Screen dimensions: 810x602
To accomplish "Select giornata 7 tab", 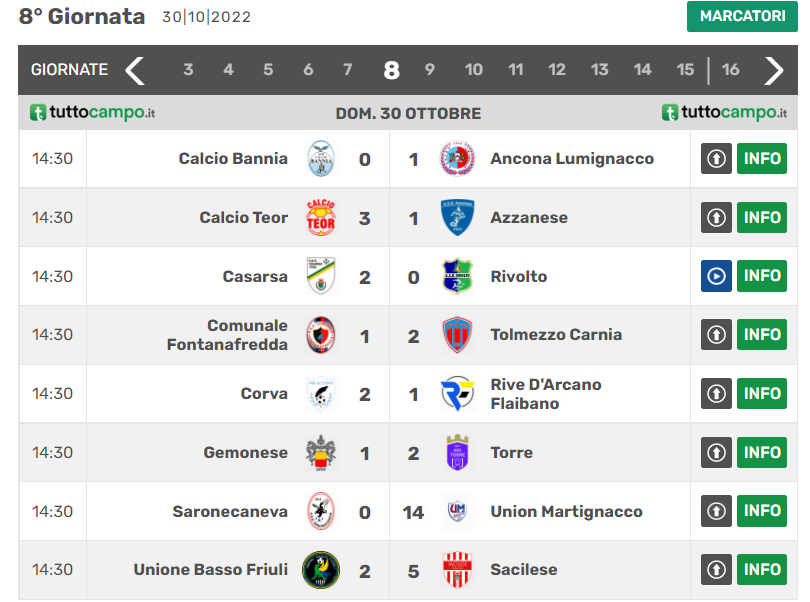I will tap(348, 70).
